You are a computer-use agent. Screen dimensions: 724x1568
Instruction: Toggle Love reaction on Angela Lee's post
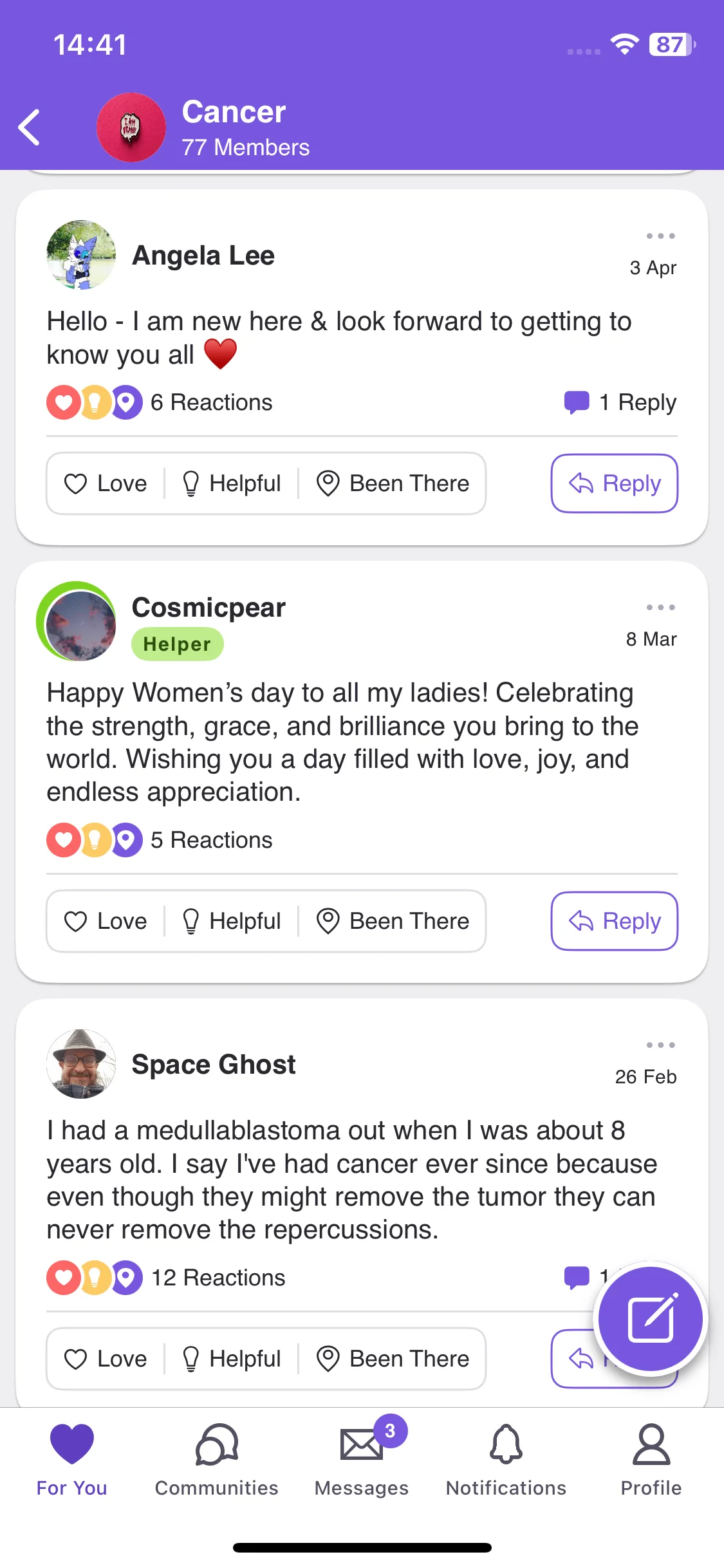click(x=106, y=483)
